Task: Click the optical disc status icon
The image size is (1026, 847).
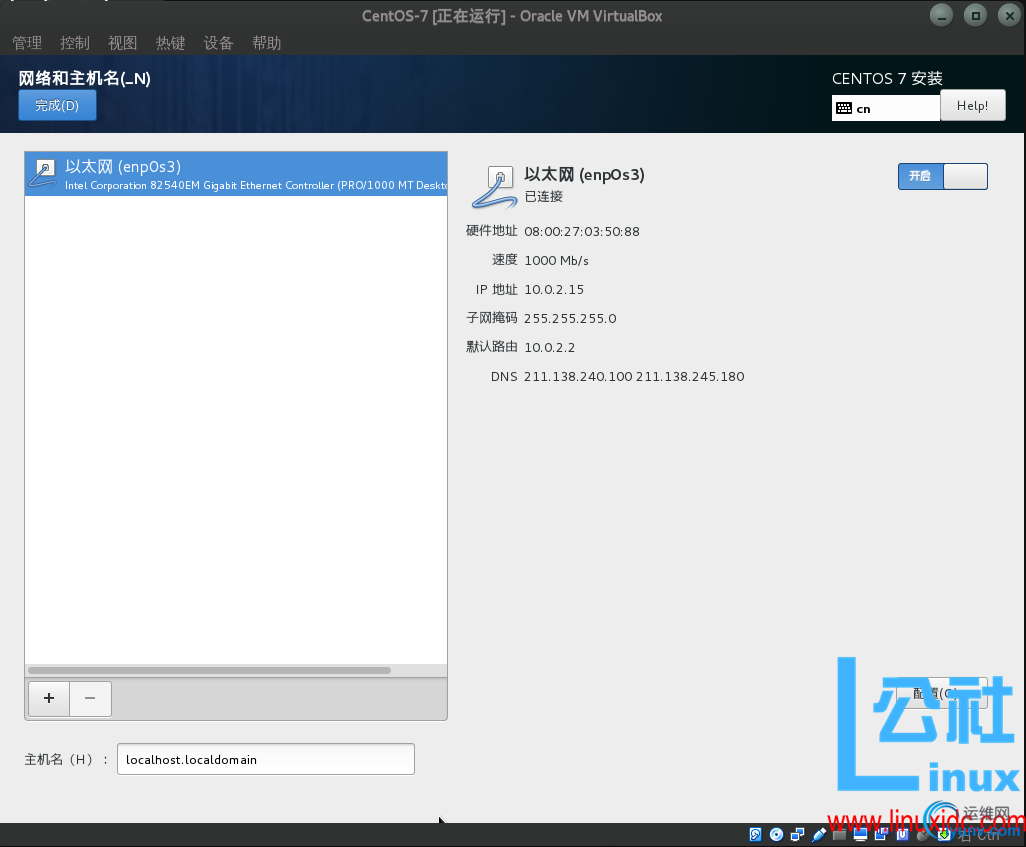Action: (x=777, y=835)
